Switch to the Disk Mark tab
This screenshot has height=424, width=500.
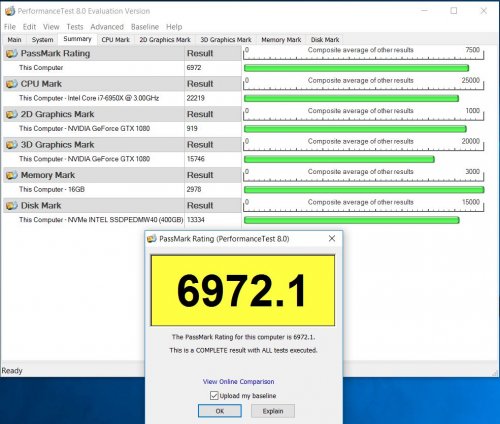[x=325, y=40]
